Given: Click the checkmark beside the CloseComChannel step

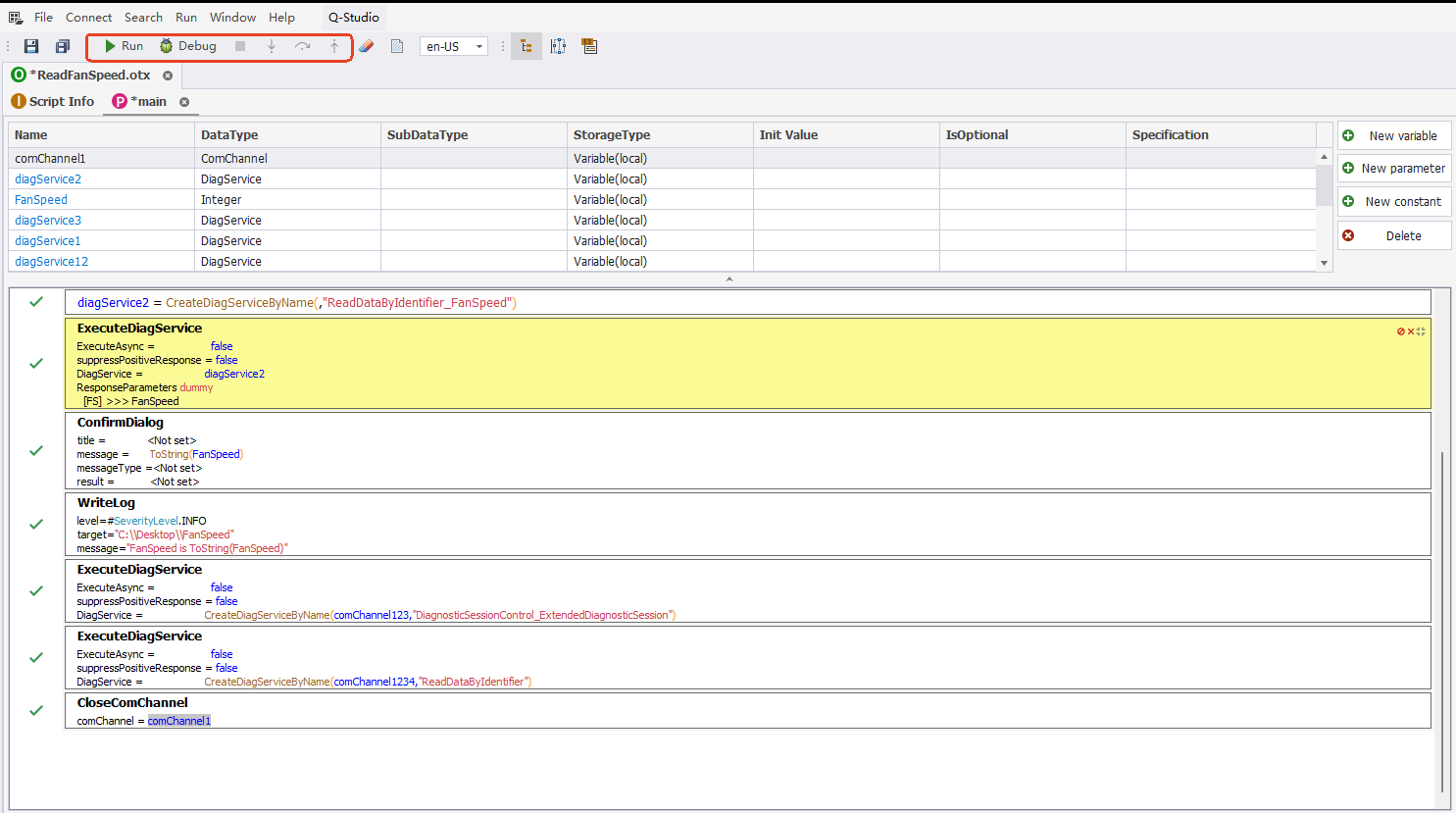Looking at the screenshot, I should click(x=36, y=711).
